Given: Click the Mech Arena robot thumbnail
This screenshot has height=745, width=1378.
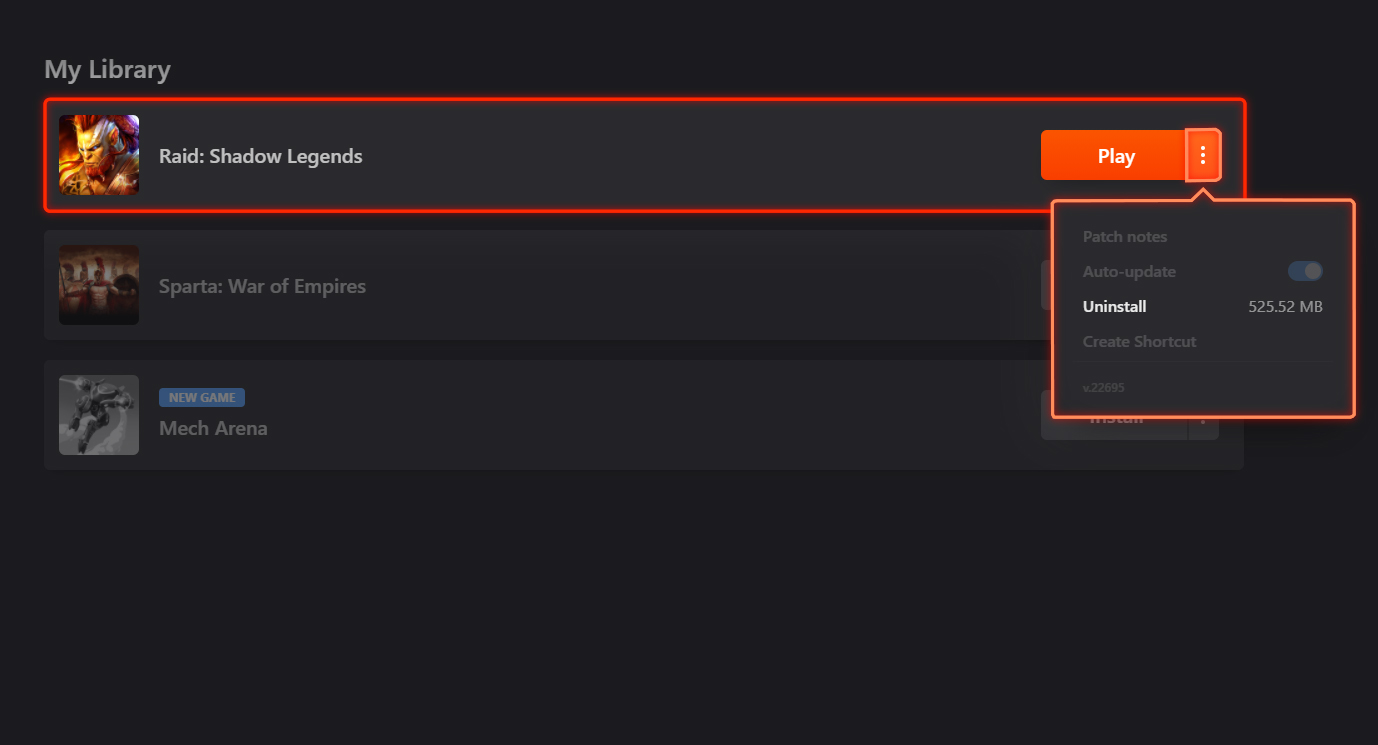Looking at the screenshot, I should (x=99, y=415).
